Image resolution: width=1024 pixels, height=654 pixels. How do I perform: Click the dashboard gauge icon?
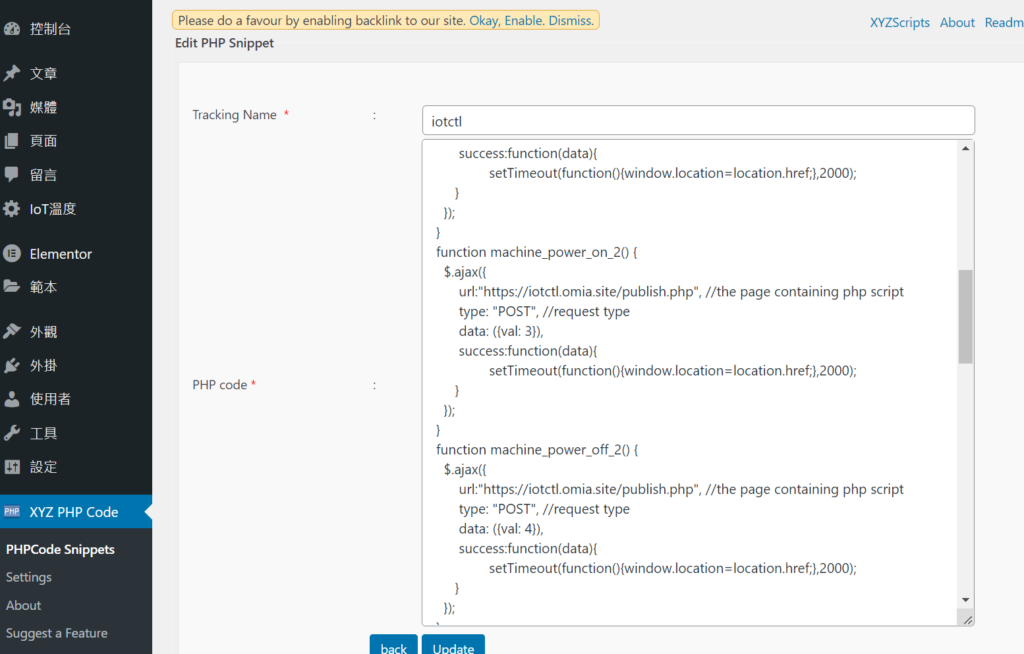(x=12, y=29)
